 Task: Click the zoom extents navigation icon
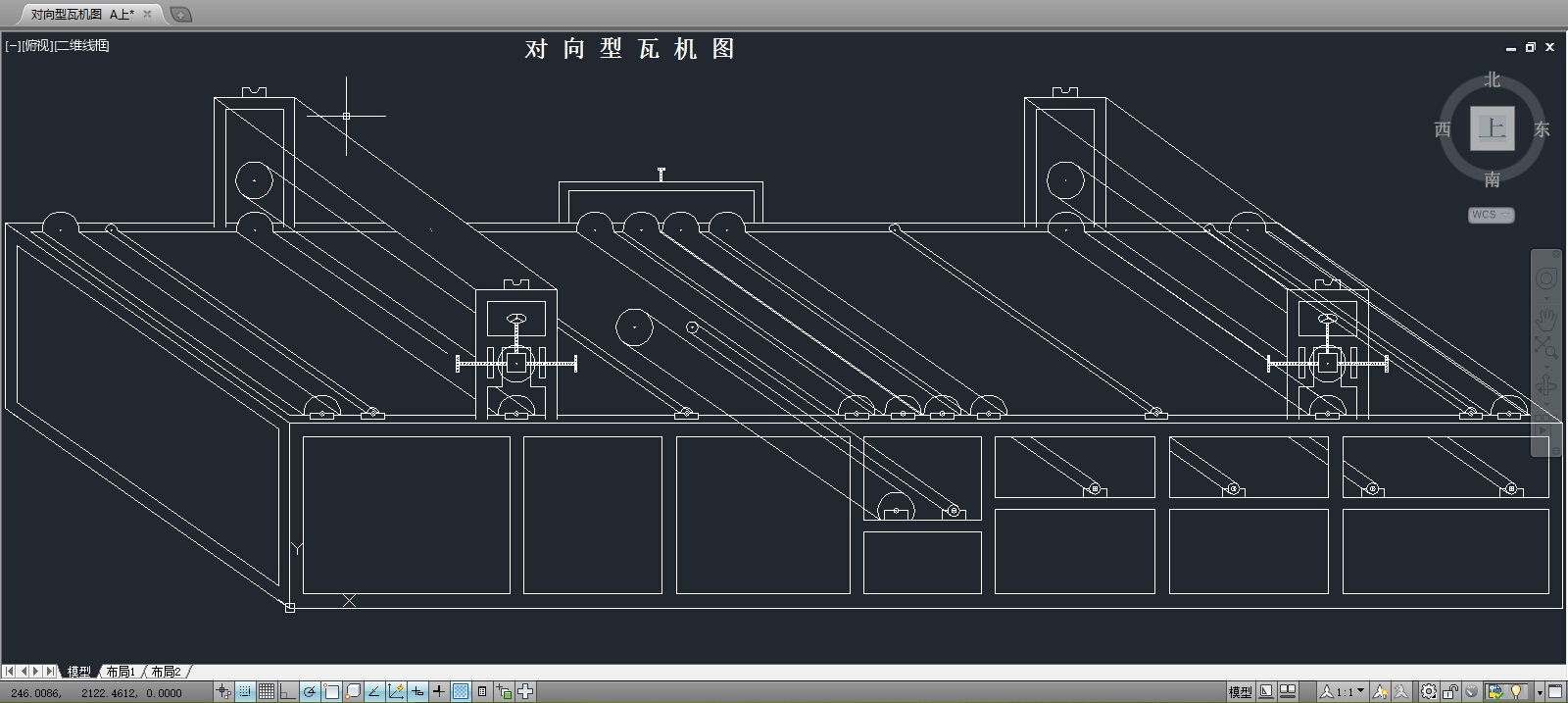[1545, 347]
